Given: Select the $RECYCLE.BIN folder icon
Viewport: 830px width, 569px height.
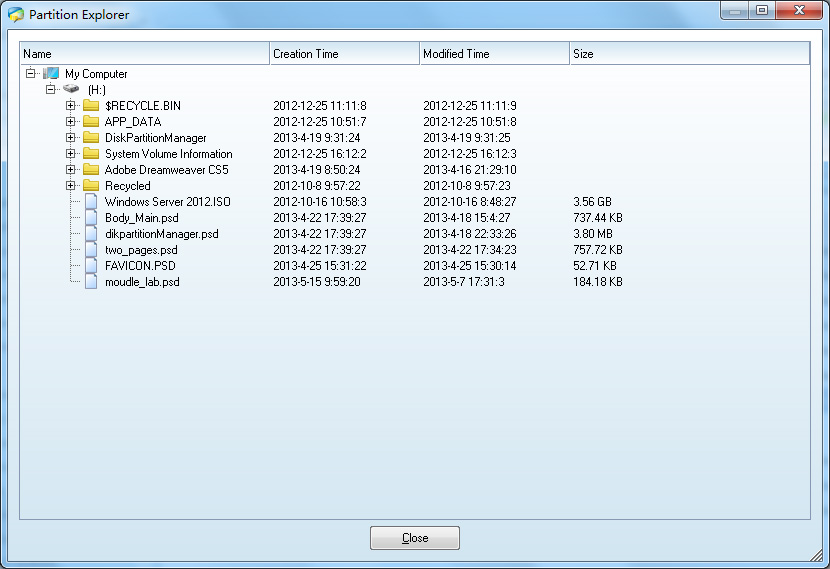Looking at the screenshot, I should point(91,106).
